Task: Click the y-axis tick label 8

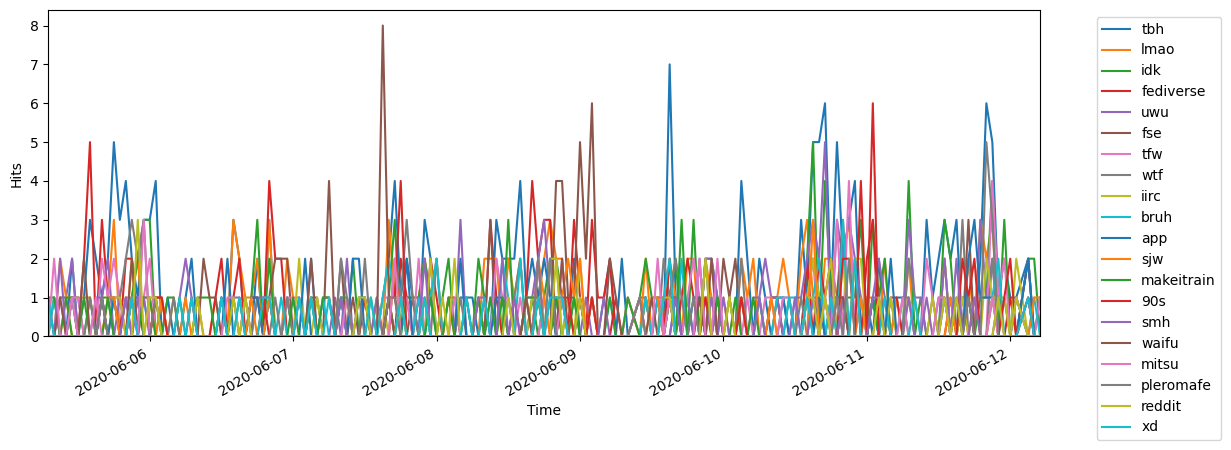Action: coord(33,26)
